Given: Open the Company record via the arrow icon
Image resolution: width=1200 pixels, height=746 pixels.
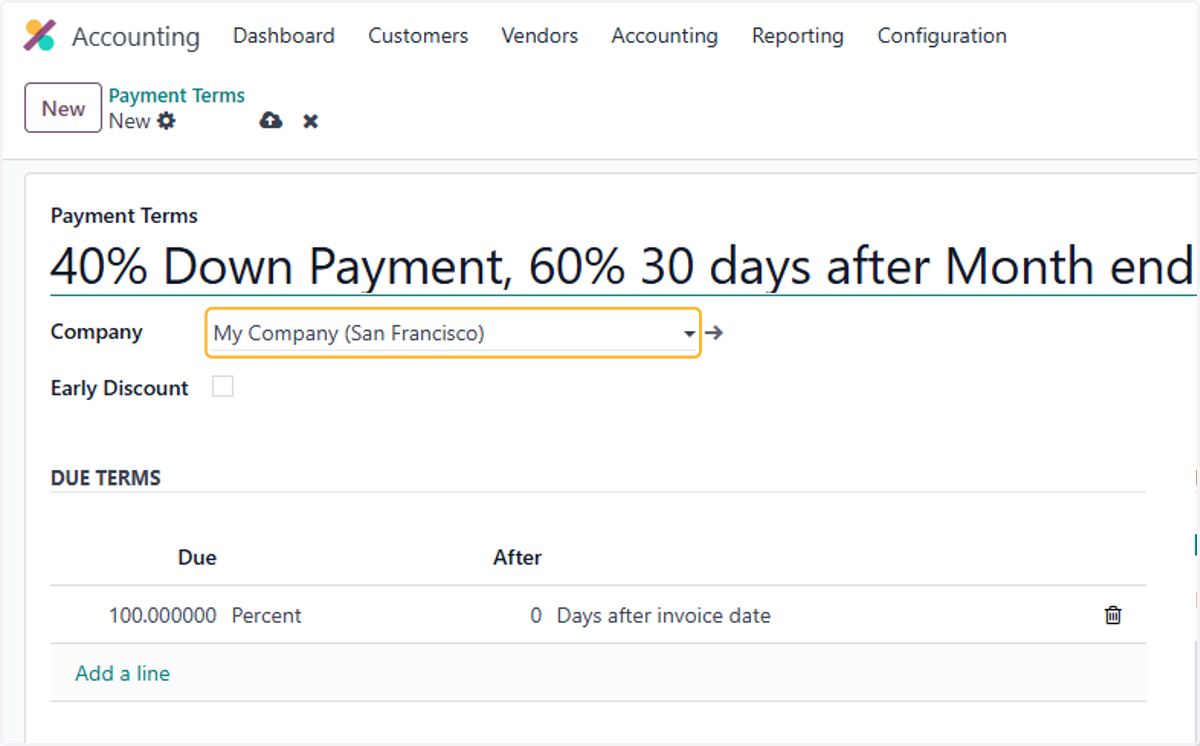Looking at the screenshot, I should pyautogui.click(x=714, y=333).
